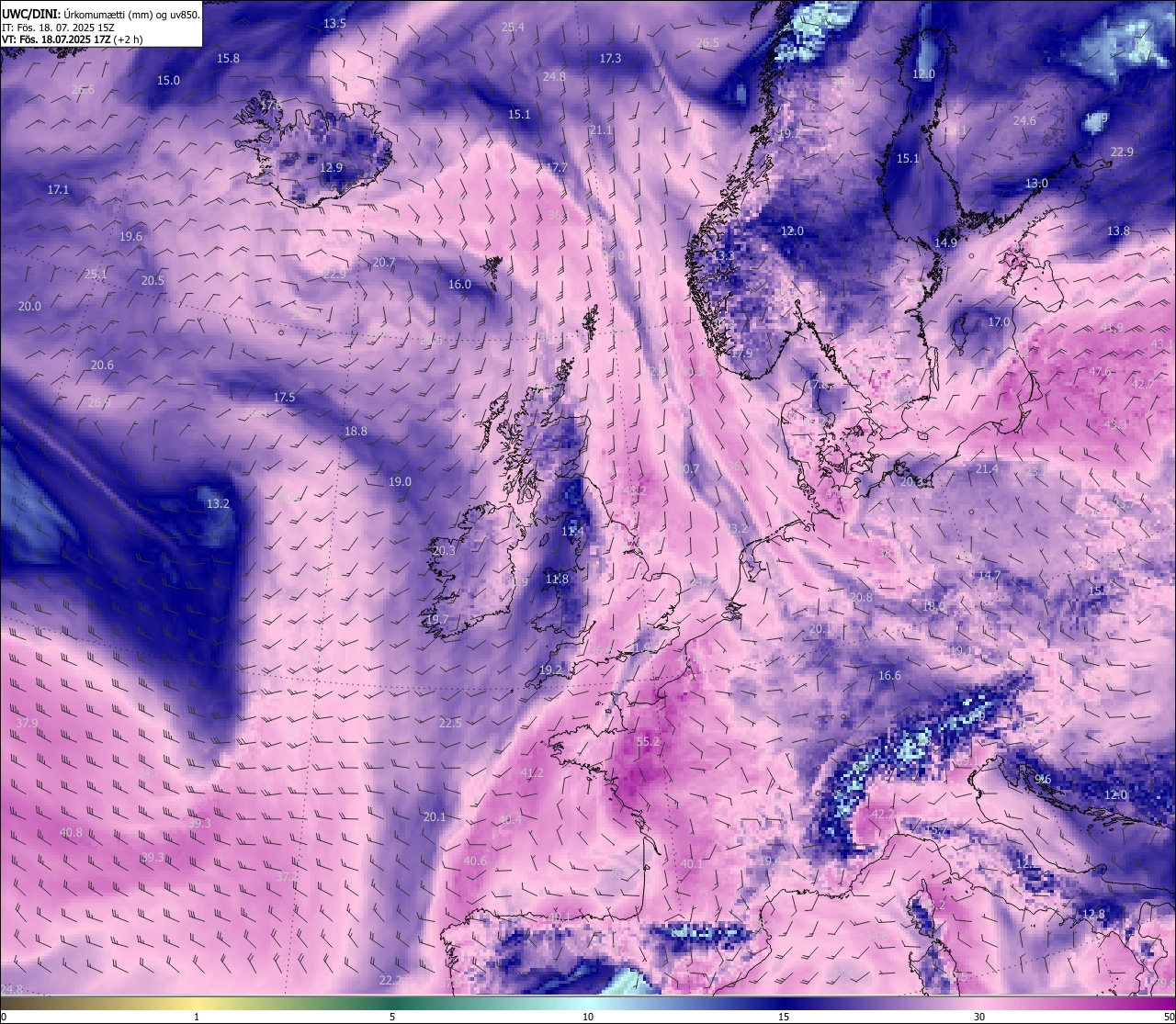Click the 12.9 value over Iceland
Image resolution: width=1176 pixels, height=1024 pixels.
pyautogui.click(x=332, y=168)
